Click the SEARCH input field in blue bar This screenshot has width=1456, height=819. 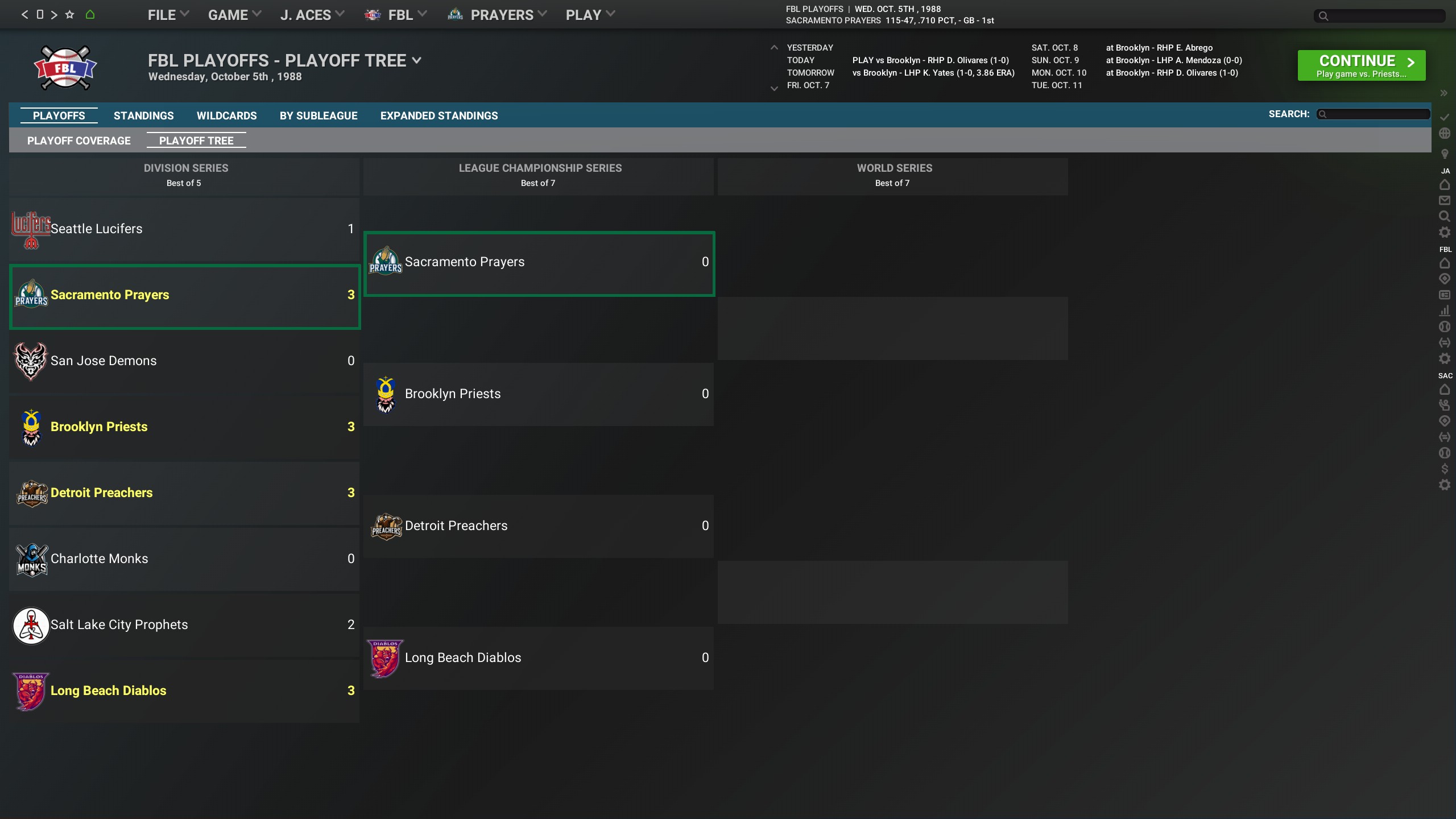[1373, 114]
